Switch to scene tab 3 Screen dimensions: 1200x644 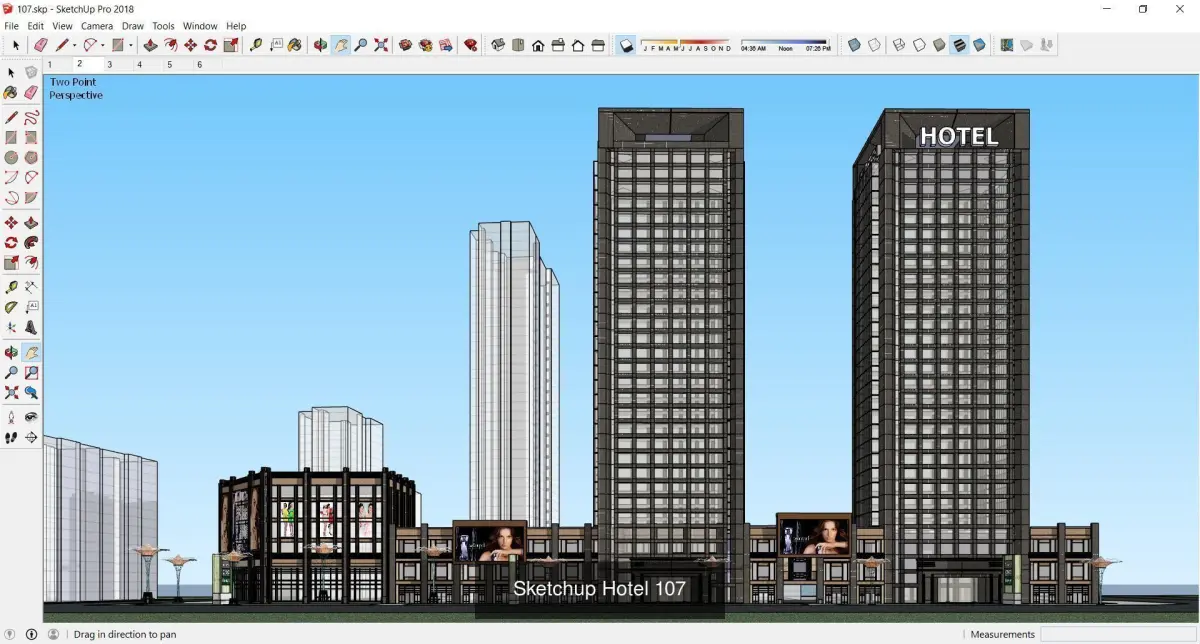click(110, 64)
